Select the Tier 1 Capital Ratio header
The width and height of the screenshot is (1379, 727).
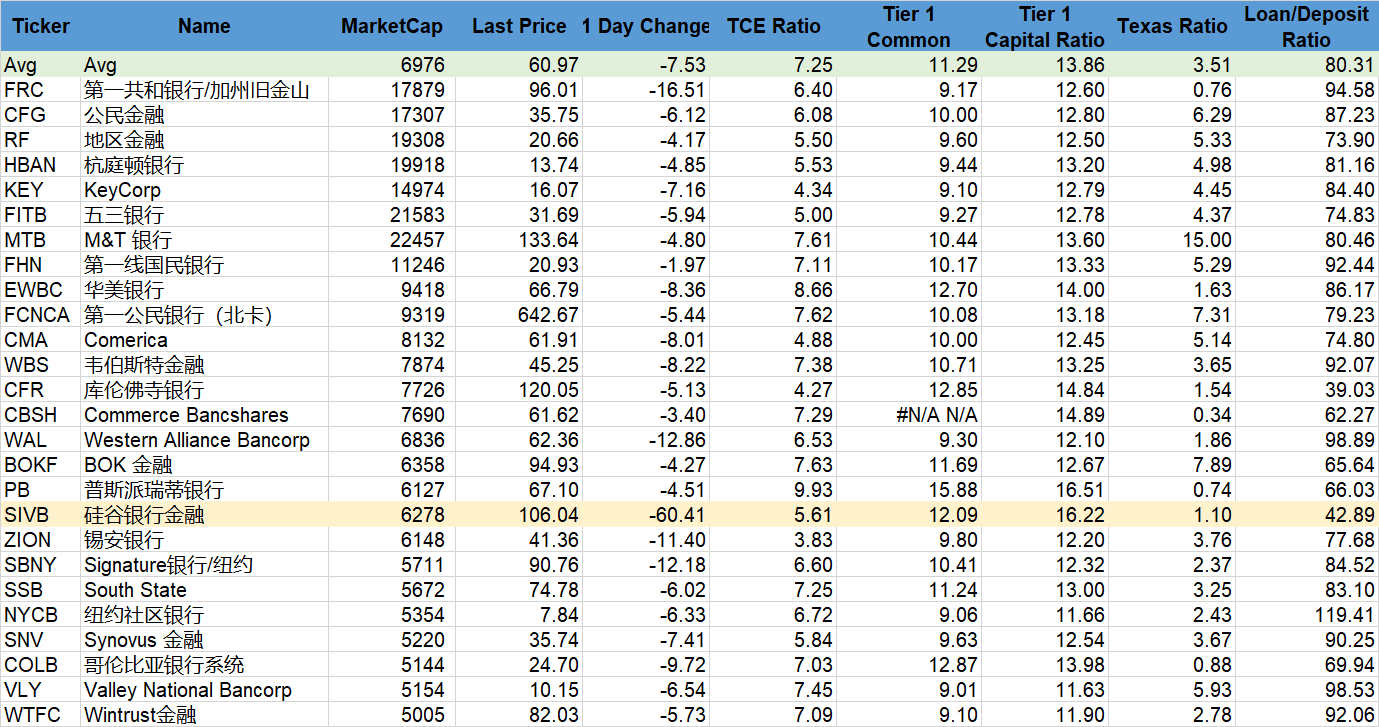coord(1045,26)
